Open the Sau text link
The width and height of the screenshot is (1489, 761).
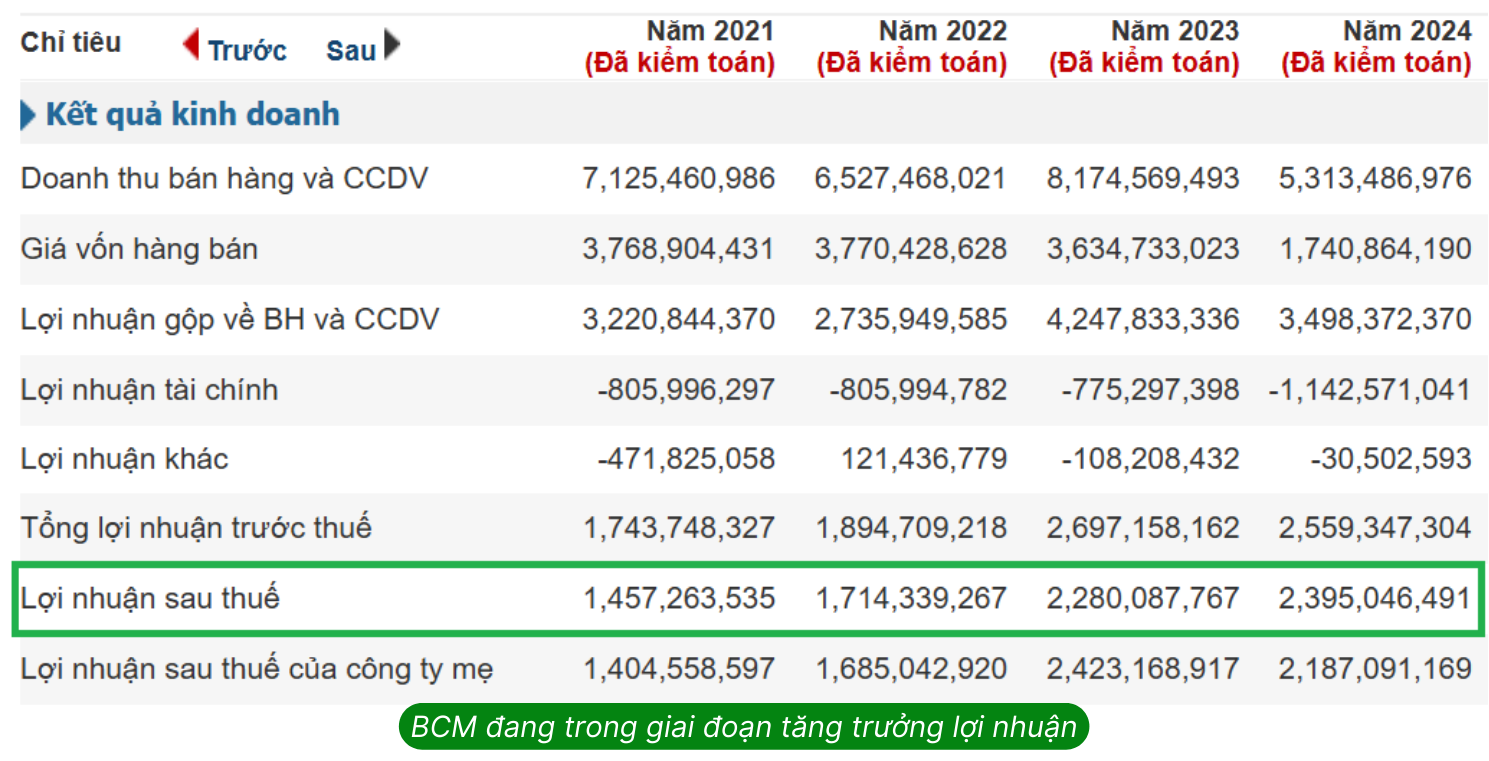point(351,50)
